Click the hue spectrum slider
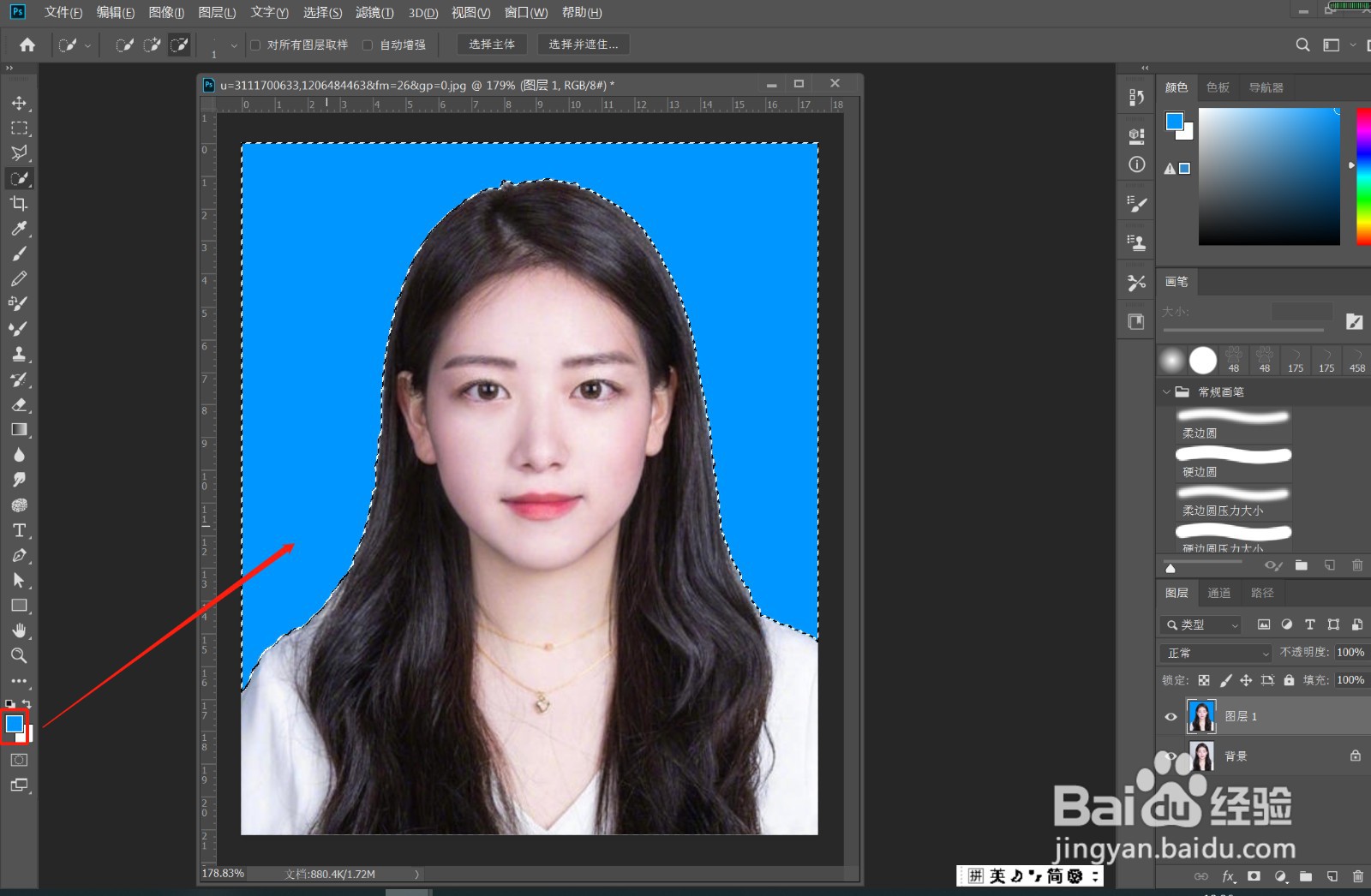Viewport: 1371px width, 896px height. tap(1363, 176)
